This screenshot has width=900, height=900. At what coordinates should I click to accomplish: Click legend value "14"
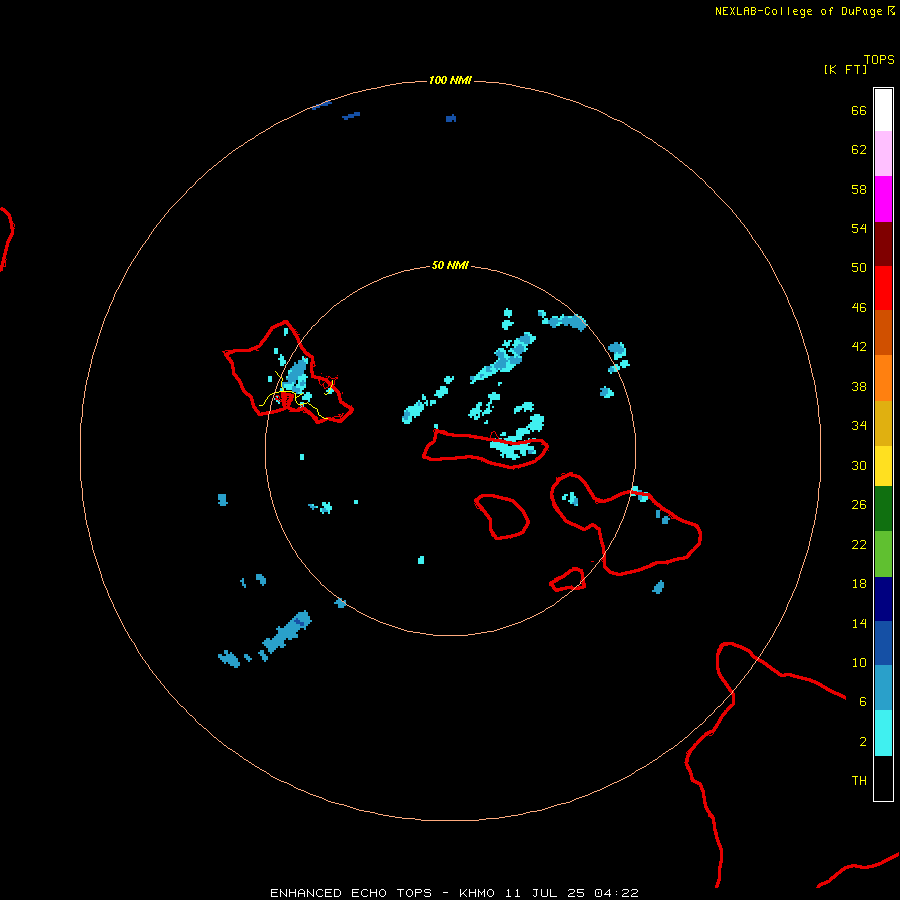click(x=859, y=623)
